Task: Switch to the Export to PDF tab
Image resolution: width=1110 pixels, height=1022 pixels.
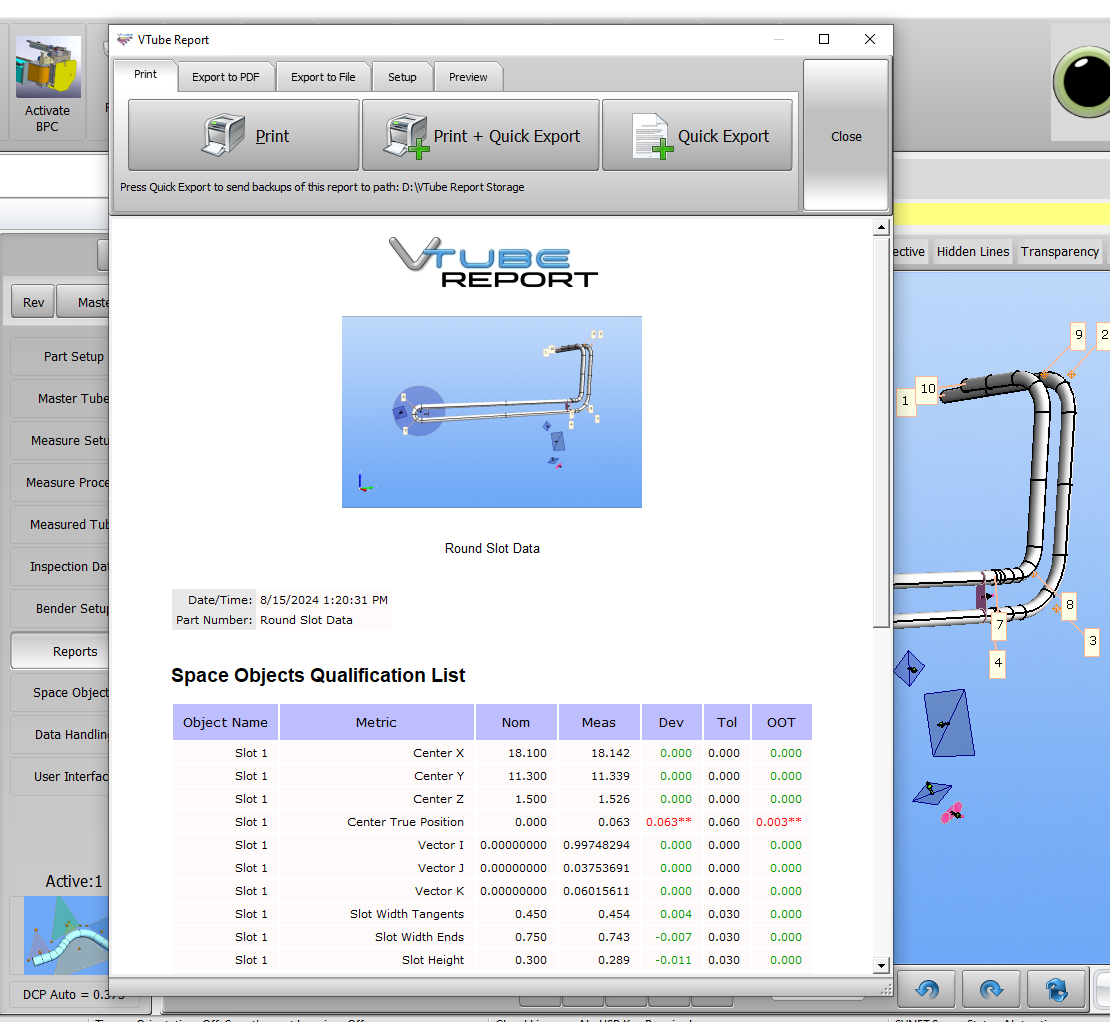Action: coord(226,77)
